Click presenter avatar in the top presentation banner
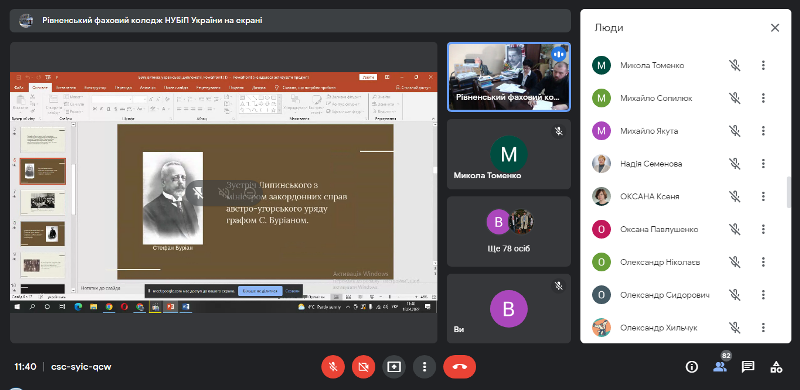 (26, 21)
